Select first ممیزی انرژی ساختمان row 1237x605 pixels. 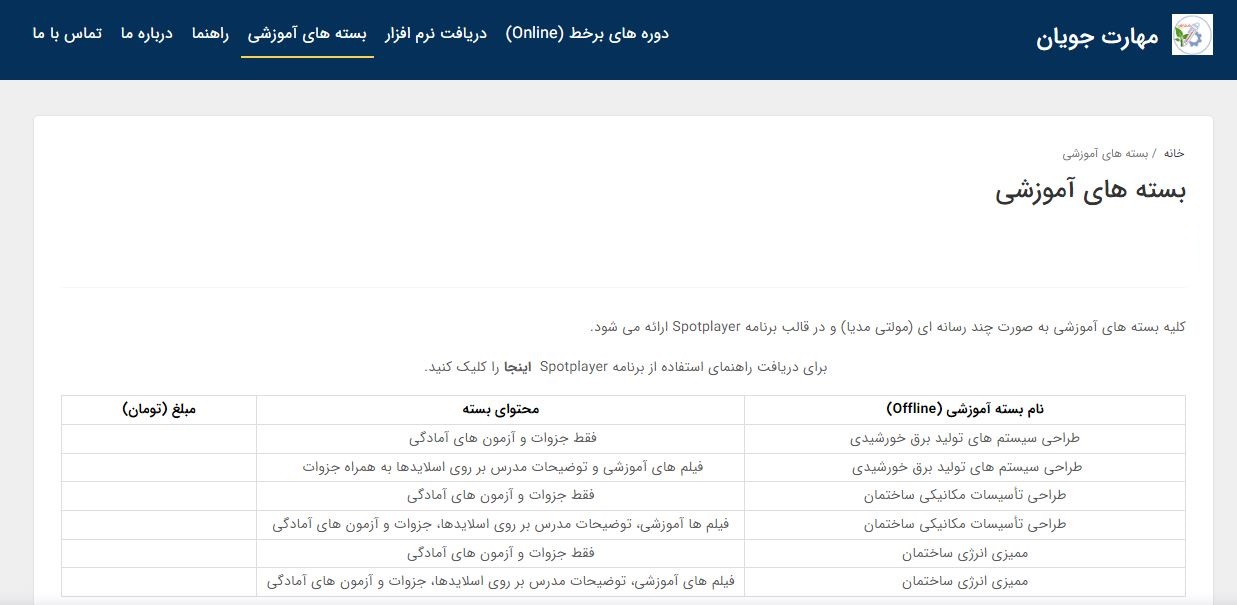(624, 553)
